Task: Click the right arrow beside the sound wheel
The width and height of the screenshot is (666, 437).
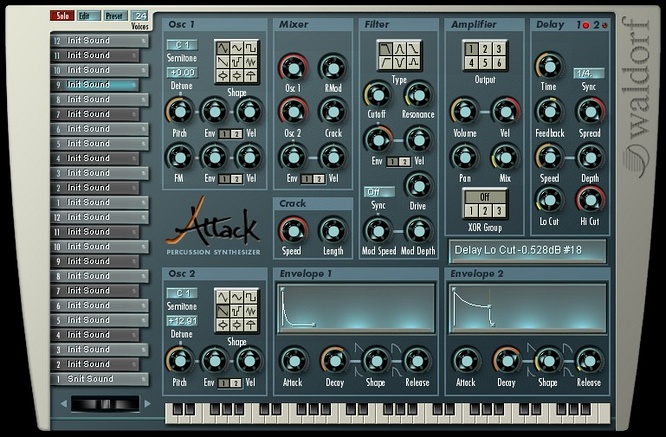Action: point(147,403)
